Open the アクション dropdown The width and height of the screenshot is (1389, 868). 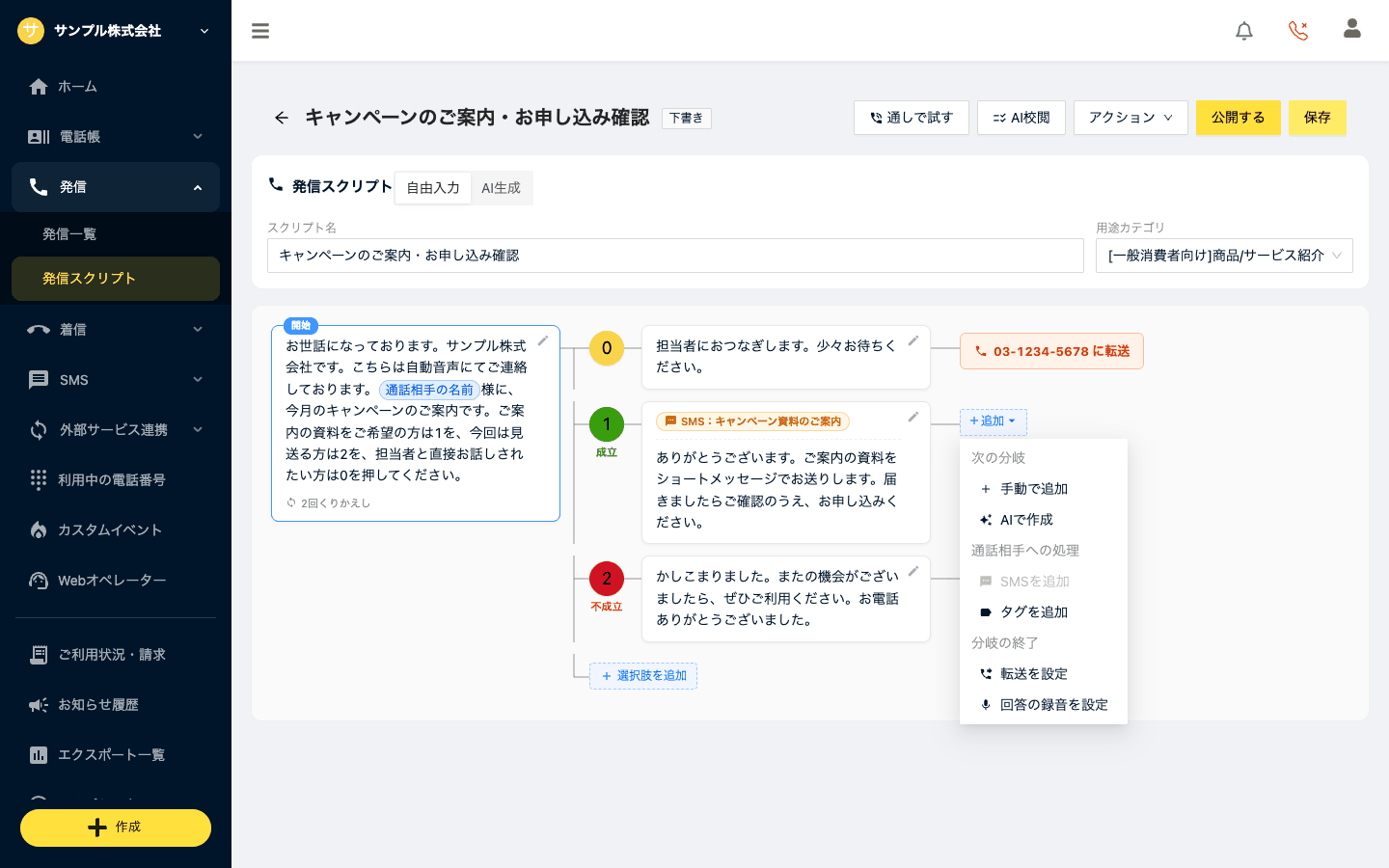coord(1130,118)
